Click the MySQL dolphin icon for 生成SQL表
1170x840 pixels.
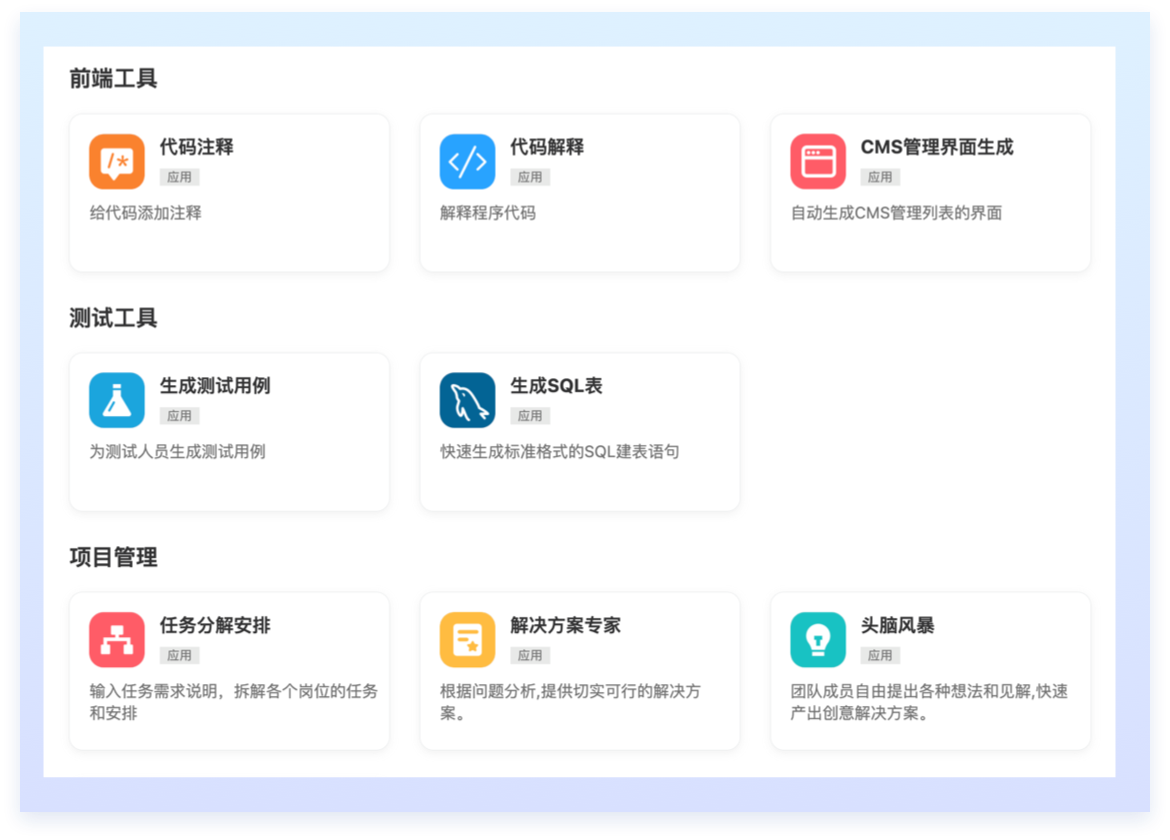coord(467,401)
